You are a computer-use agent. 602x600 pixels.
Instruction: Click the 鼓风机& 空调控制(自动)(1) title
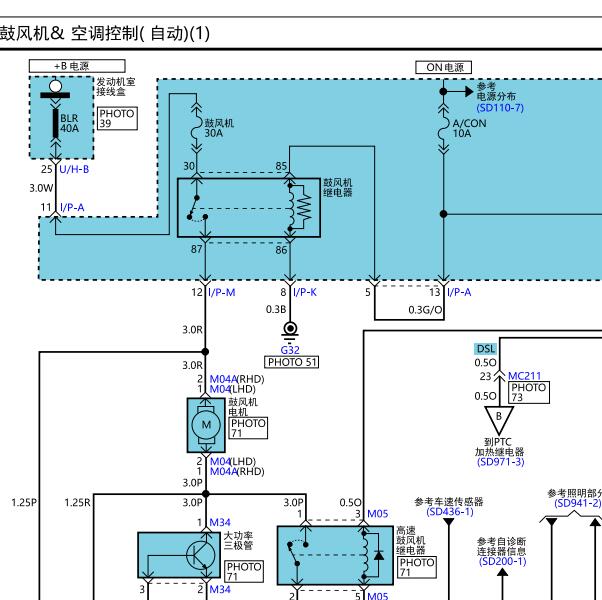104,33
